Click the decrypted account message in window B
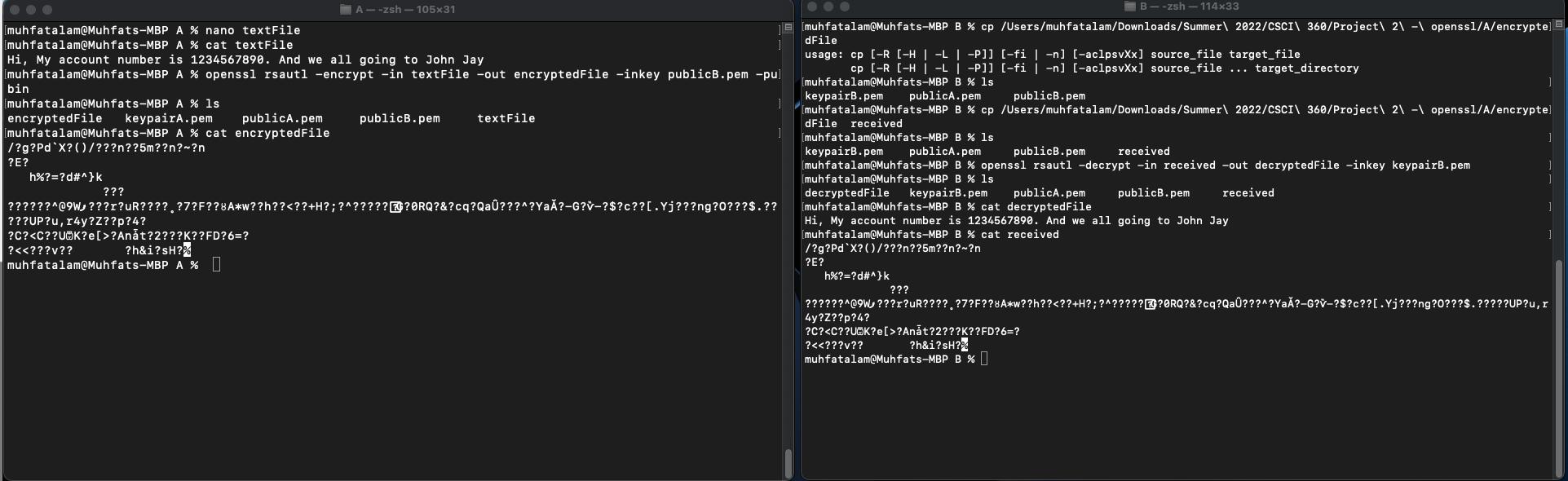 [x=1017, y=221]
